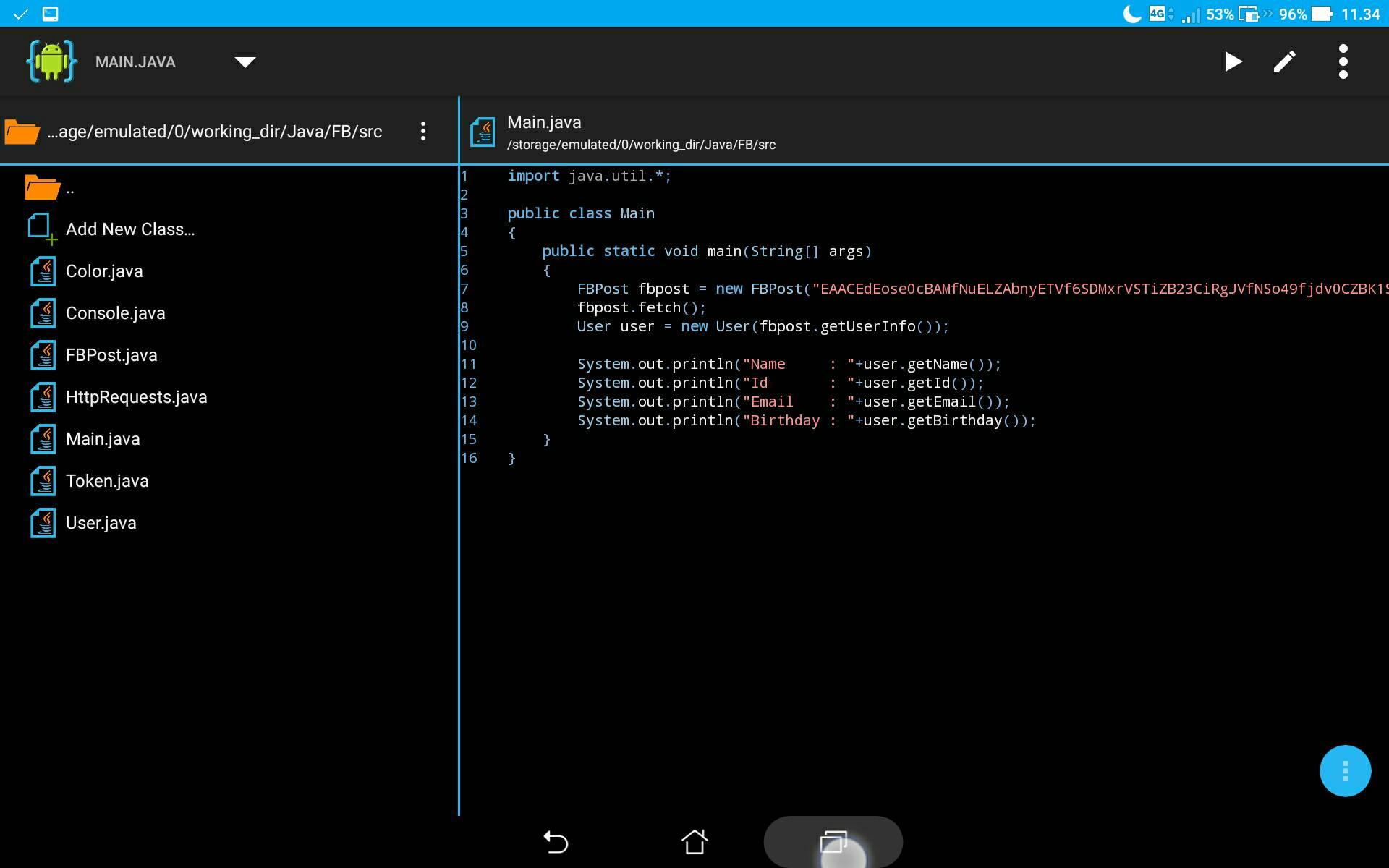Image resolution: width=1389 pixels, height=868 pixels.
Task: Click line number 16 in gutter
Action: 469,458
